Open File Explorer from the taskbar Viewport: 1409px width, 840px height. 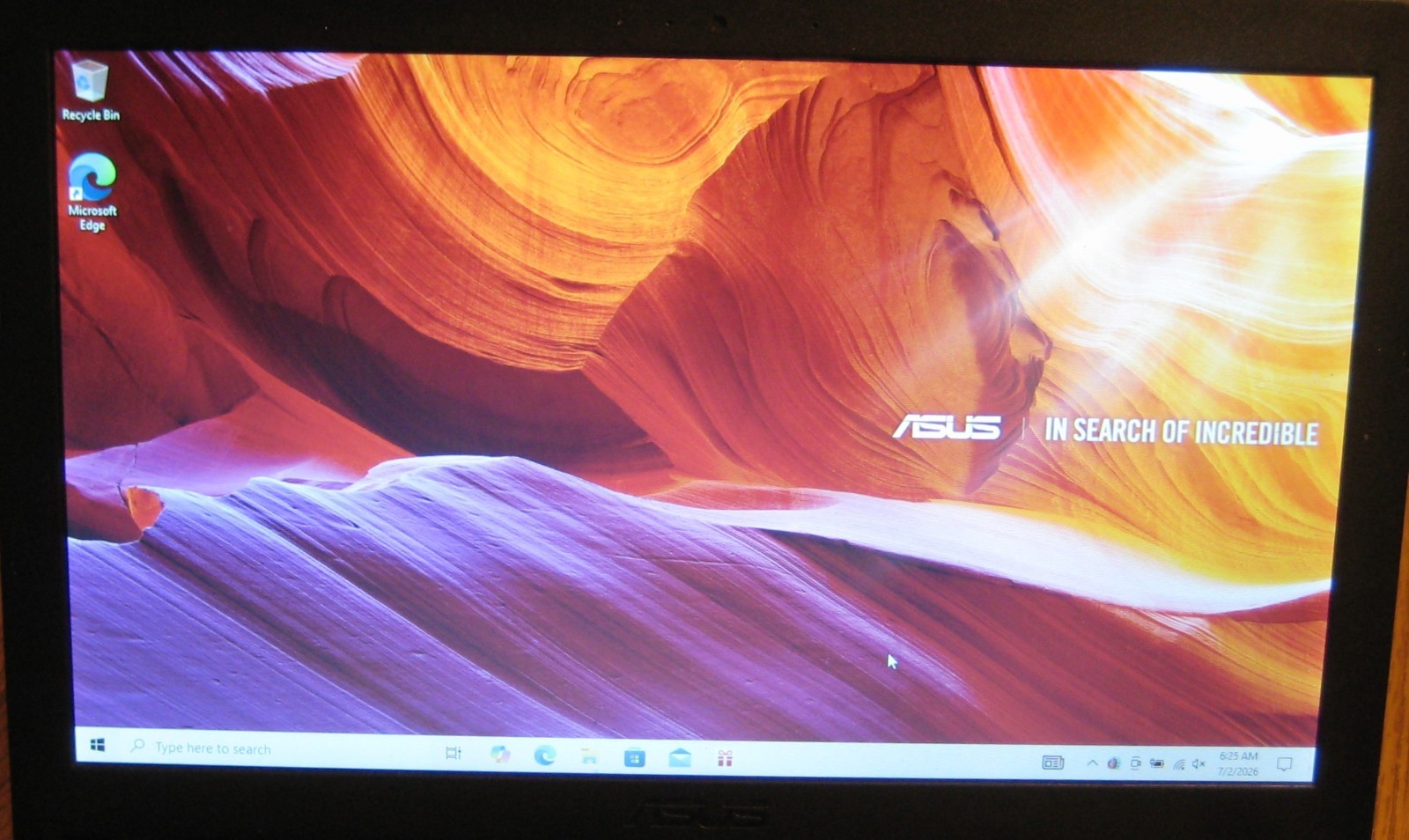coord(589,756)
